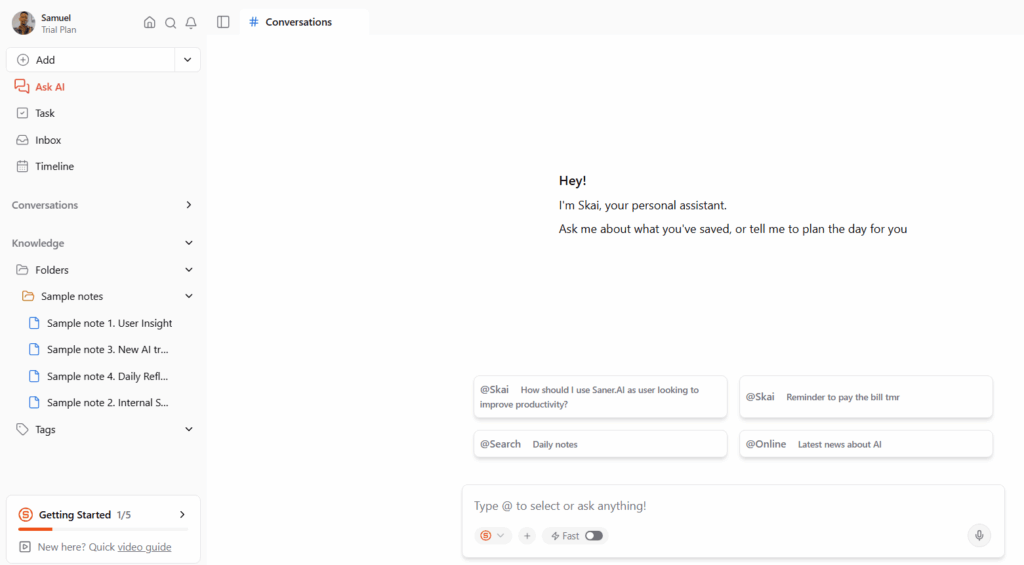Click the Latest news about AI suggestion
The height and width of the screenshot is (565, 1024).
click(865, 444)
